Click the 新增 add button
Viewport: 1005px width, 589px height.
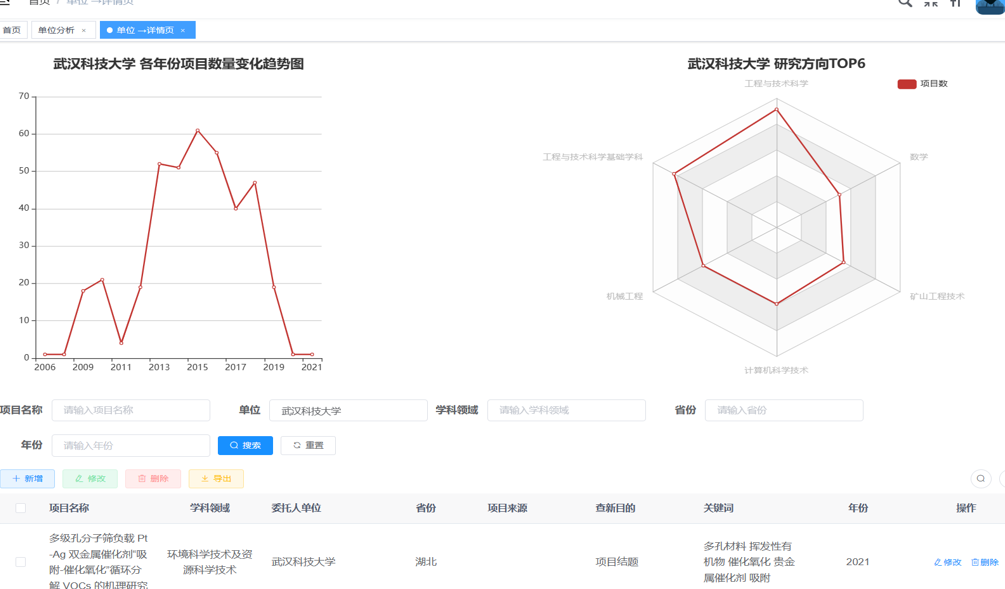[28, 479]
